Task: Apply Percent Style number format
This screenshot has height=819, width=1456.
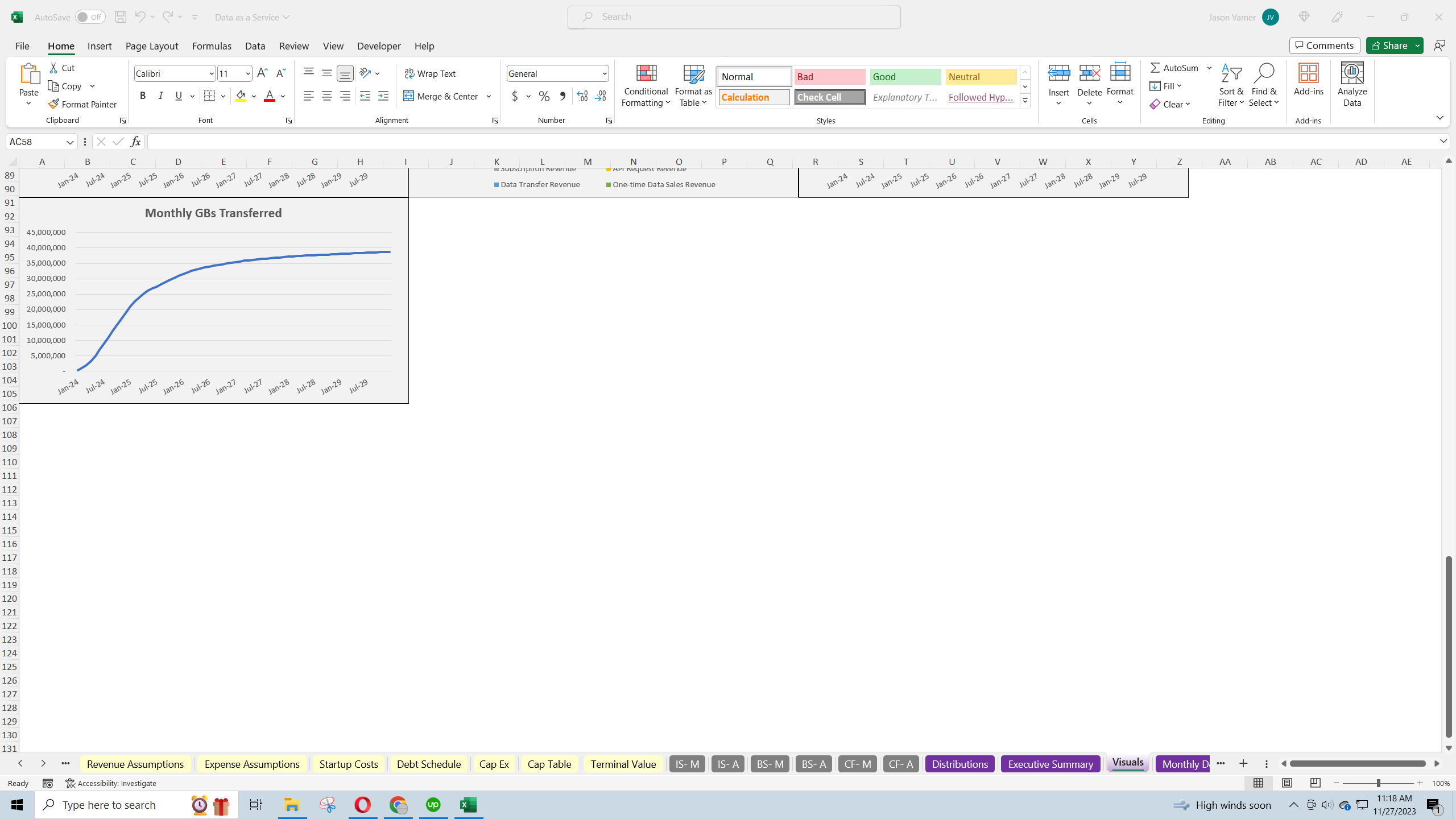Action: [544, 96]
